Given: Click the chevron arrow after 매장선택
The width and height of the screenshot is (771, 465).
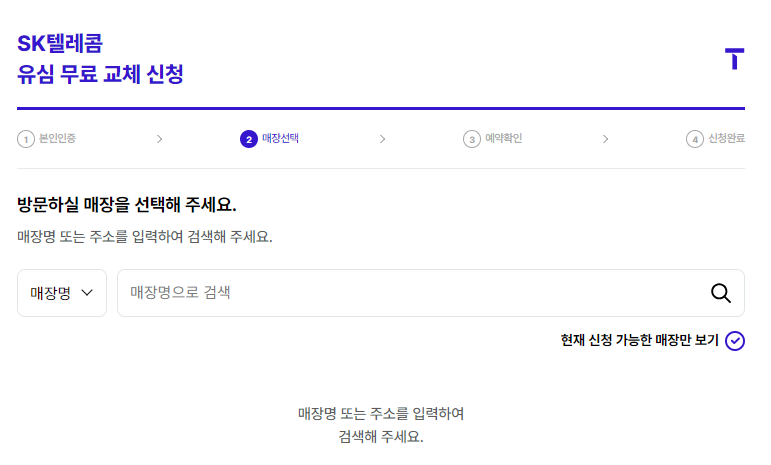Looking at the screenshot, I should 383,139.
